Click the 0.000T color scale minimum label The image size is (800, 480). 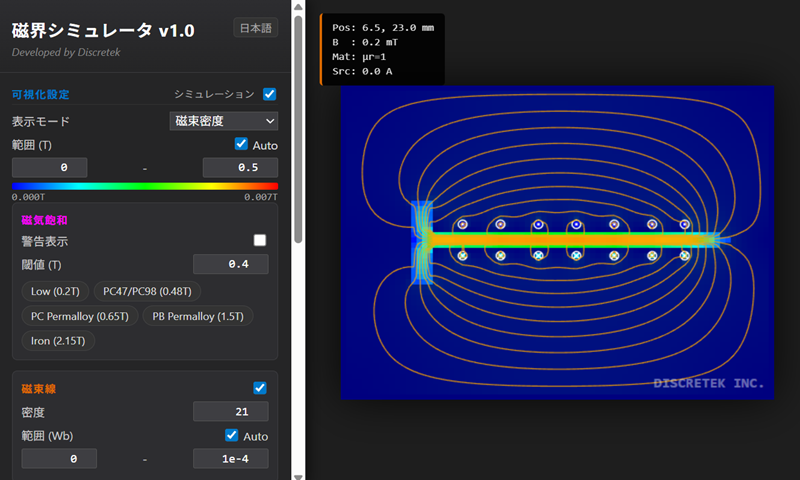(x=29, y=197)
